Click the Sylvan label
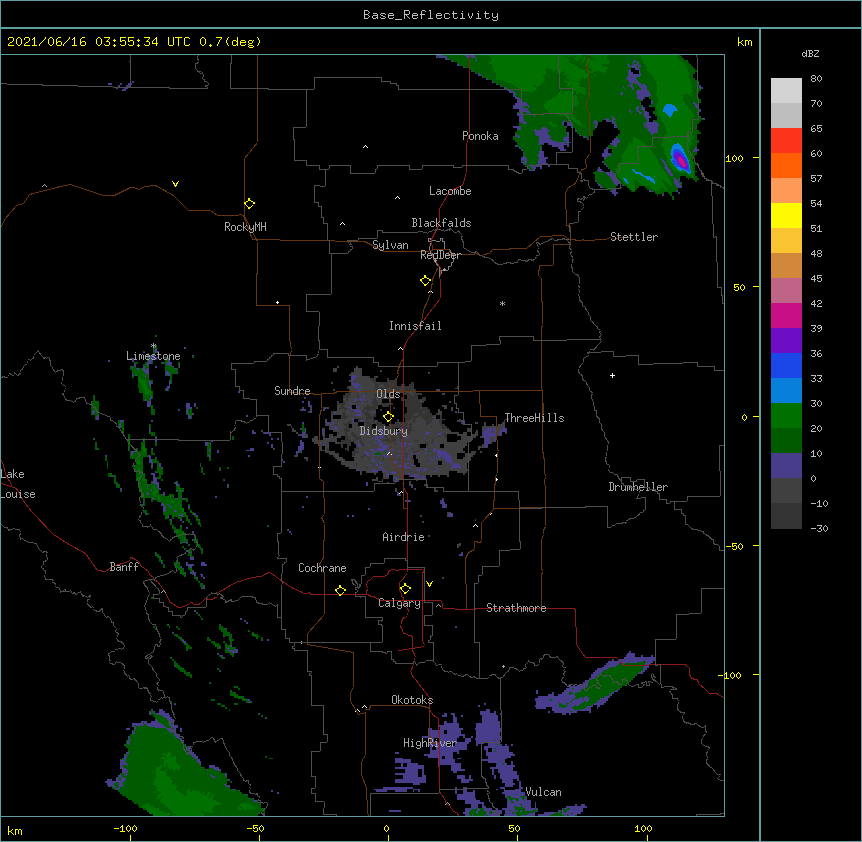The height and width of the screenshot is (842, 862). pos(390,245)
